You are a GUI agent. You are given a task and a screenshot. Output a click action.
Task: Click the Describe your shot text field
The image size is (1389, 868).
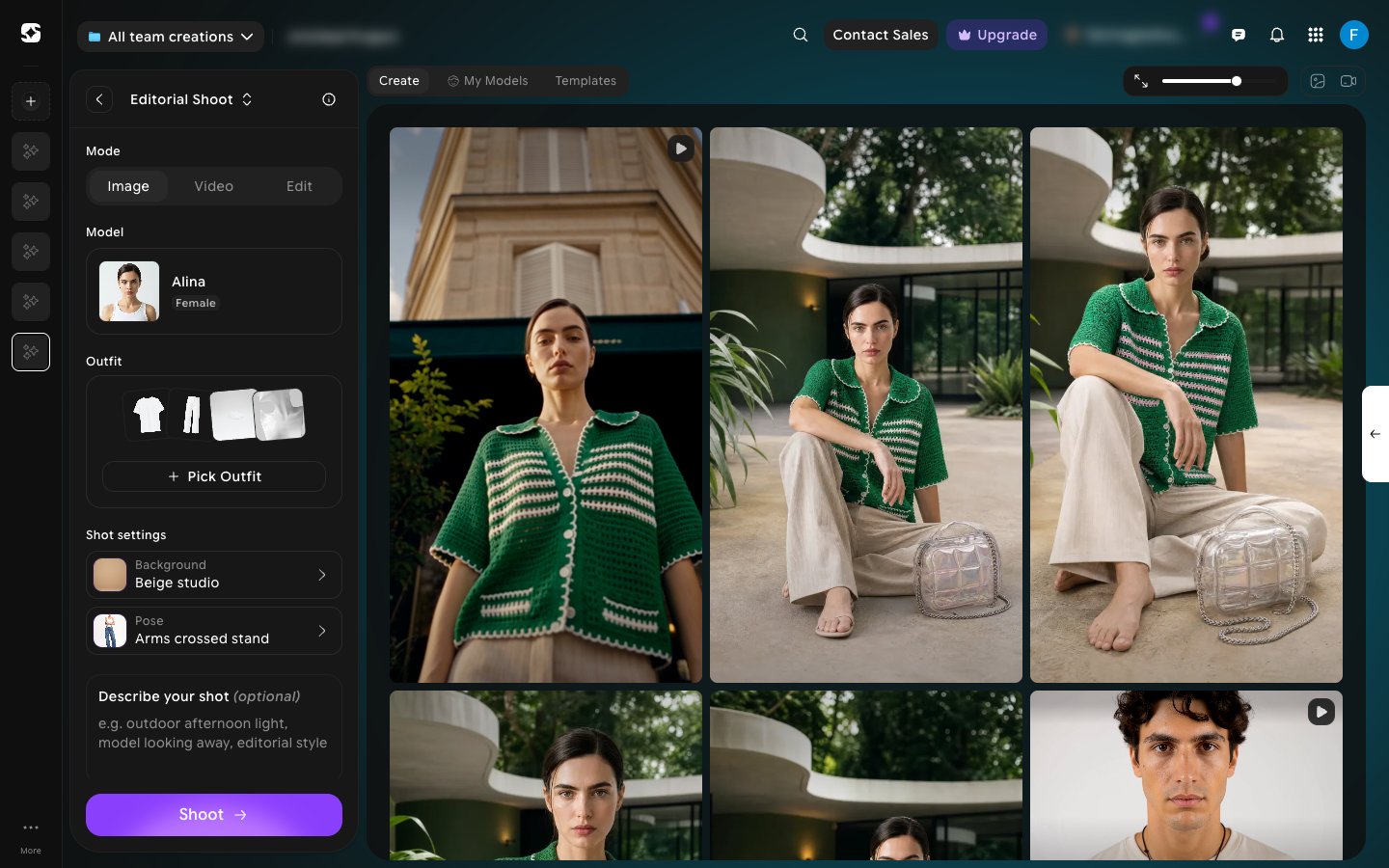pyautogui.click(x=214, y=728)
